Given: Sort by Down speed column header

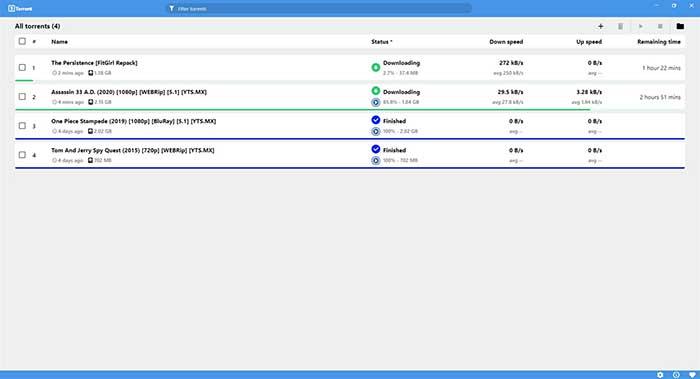Looking at the screenshot, I should (506, 42).
